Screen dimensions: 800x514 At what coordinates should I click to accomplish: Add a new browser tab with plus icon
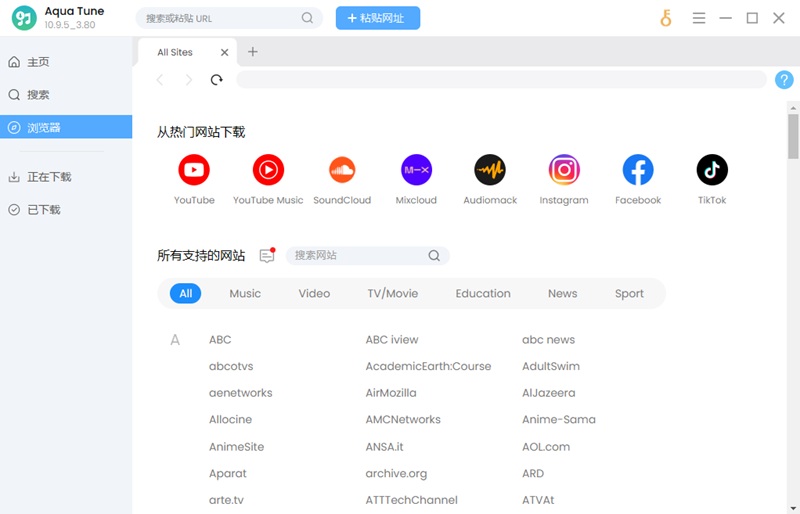[x=253, y=52]
